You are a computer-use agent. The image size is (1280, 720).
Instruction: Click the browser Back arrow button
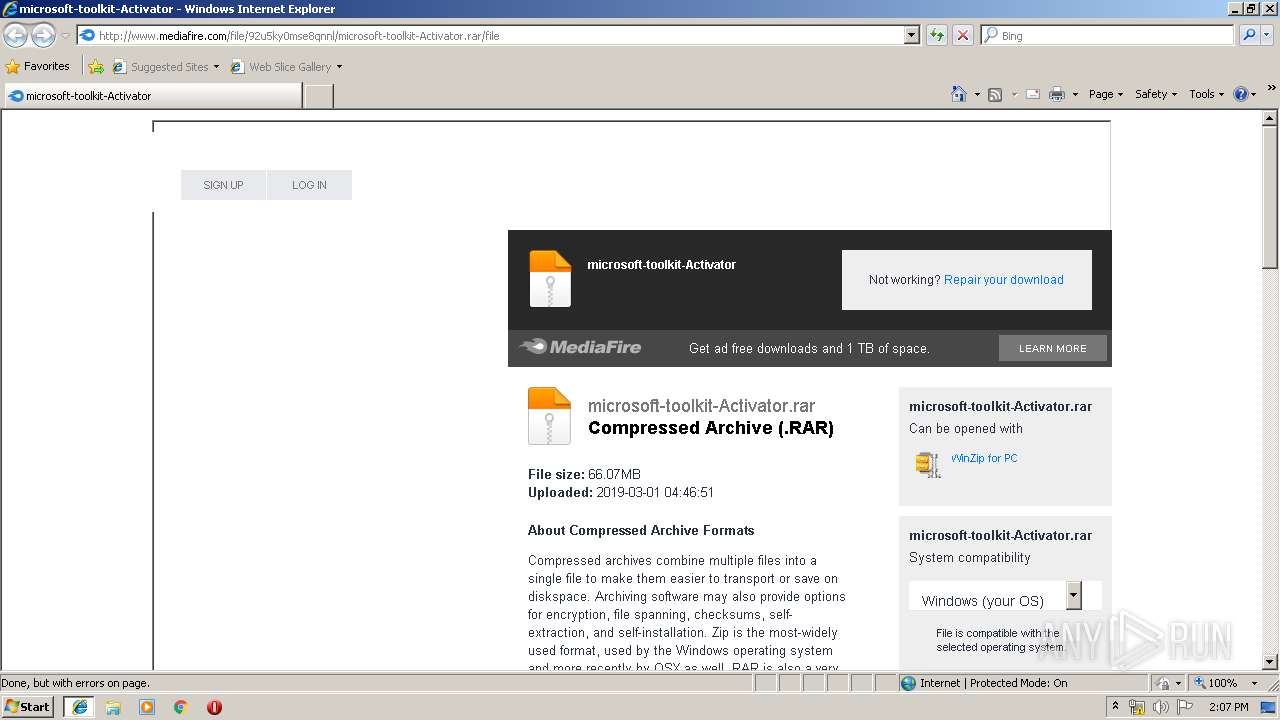(x=16, y=36)
